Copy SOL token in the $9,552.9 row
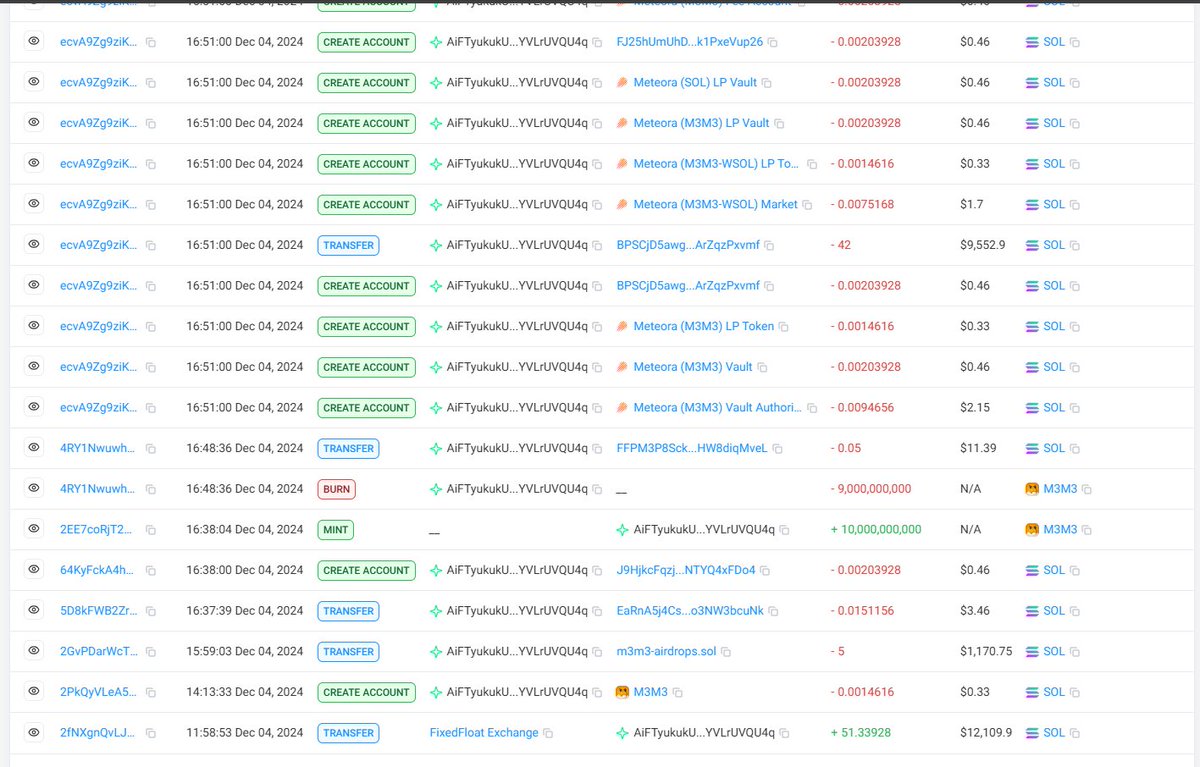The height and width of the screenshot is (767, 1200). coord(1075,245)
